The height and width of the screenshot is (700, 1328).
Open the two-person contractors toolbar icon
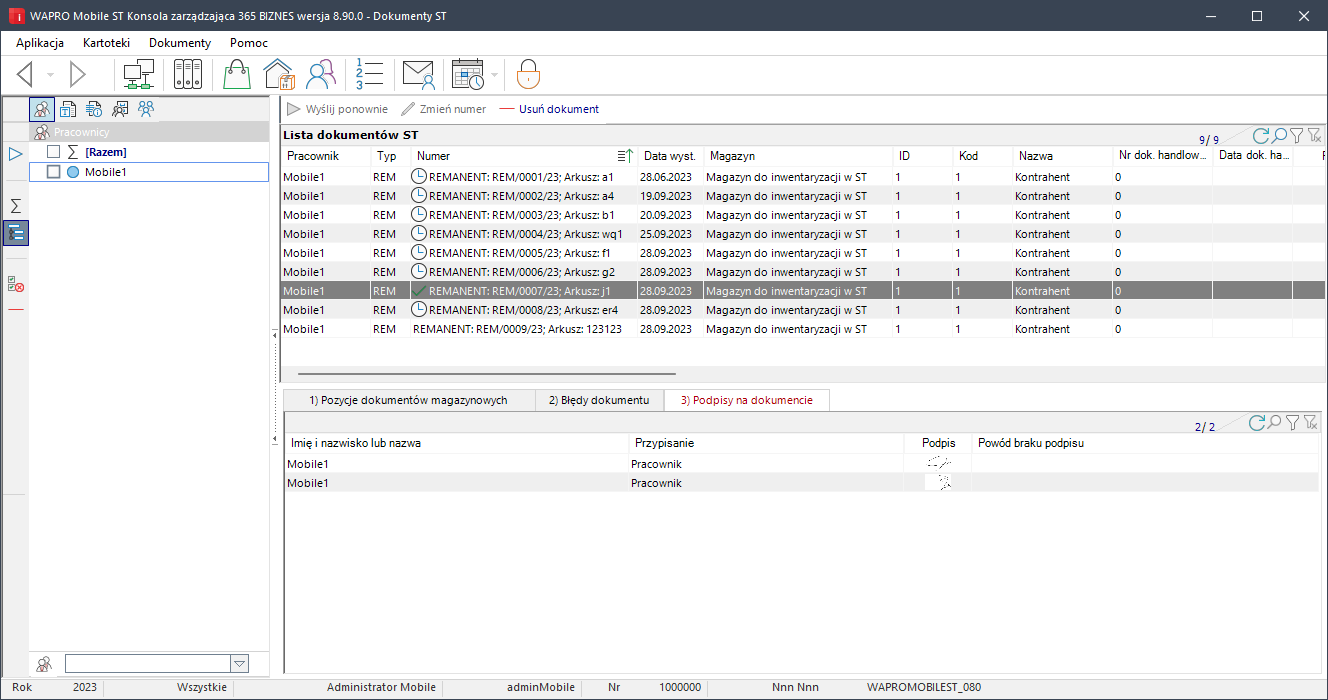coord(321,75)
